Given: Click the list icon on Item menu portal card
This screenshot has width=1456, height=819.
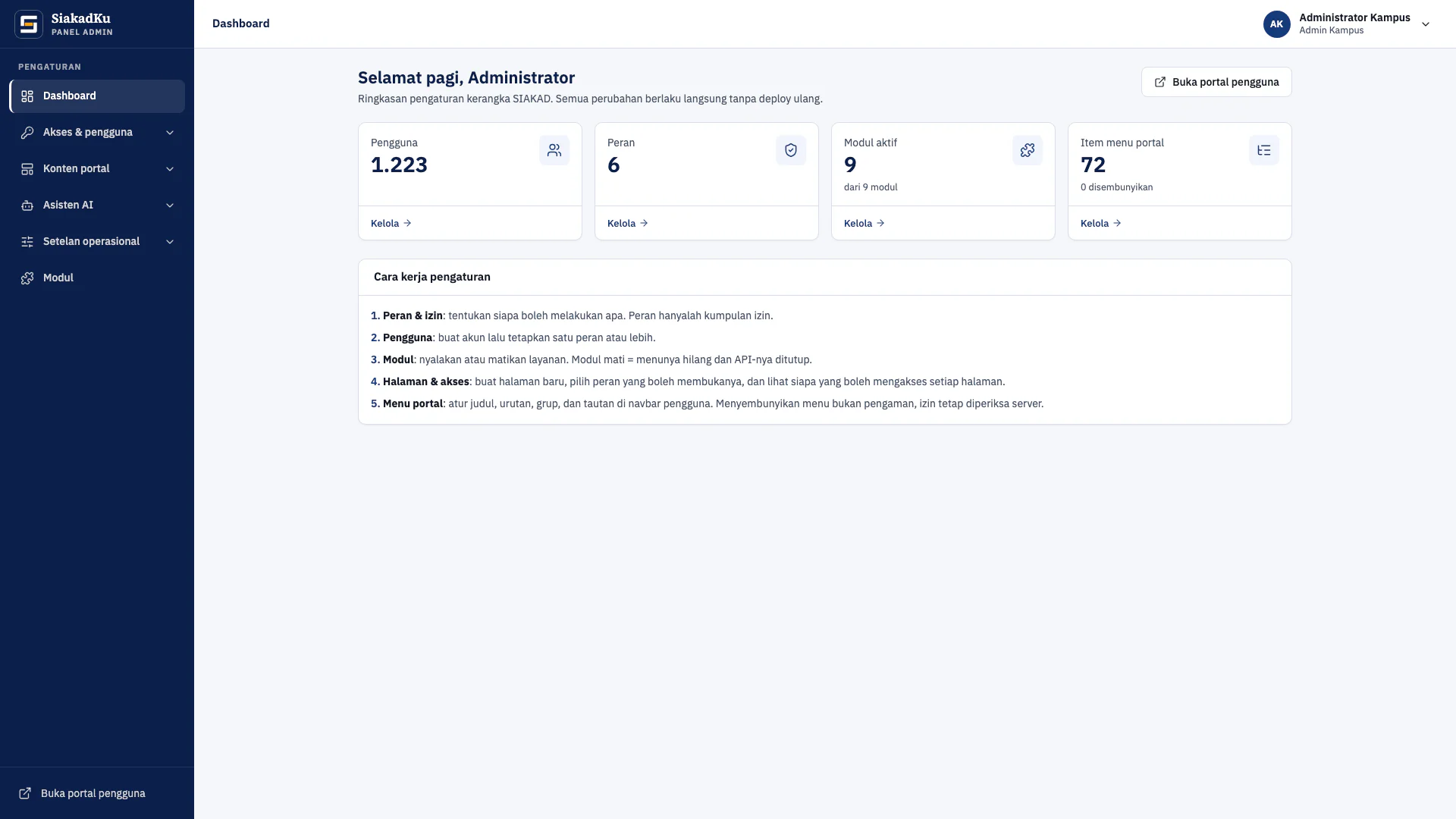Looking at the screenshot, I should pos(1264,150).
